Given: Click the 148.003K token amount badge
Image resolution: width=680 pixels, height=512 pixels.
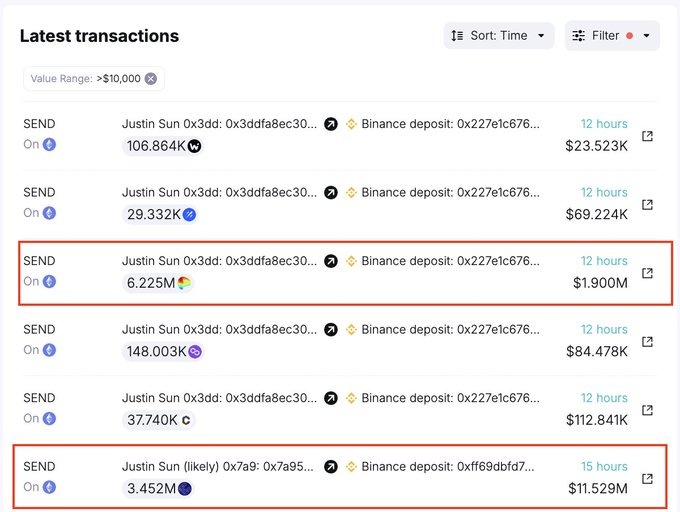Looking at the screenshot, I should coord(163,351).
